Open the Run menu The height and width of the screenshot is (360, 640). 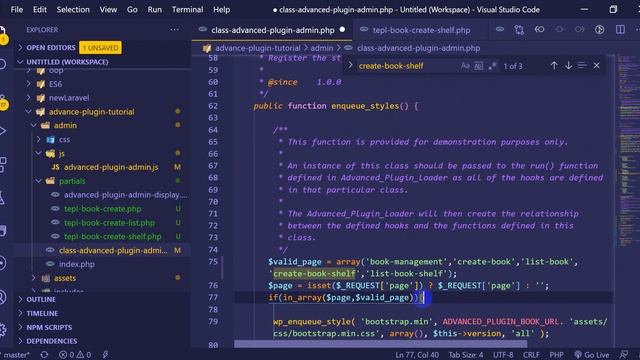click(x=154, y=9)
